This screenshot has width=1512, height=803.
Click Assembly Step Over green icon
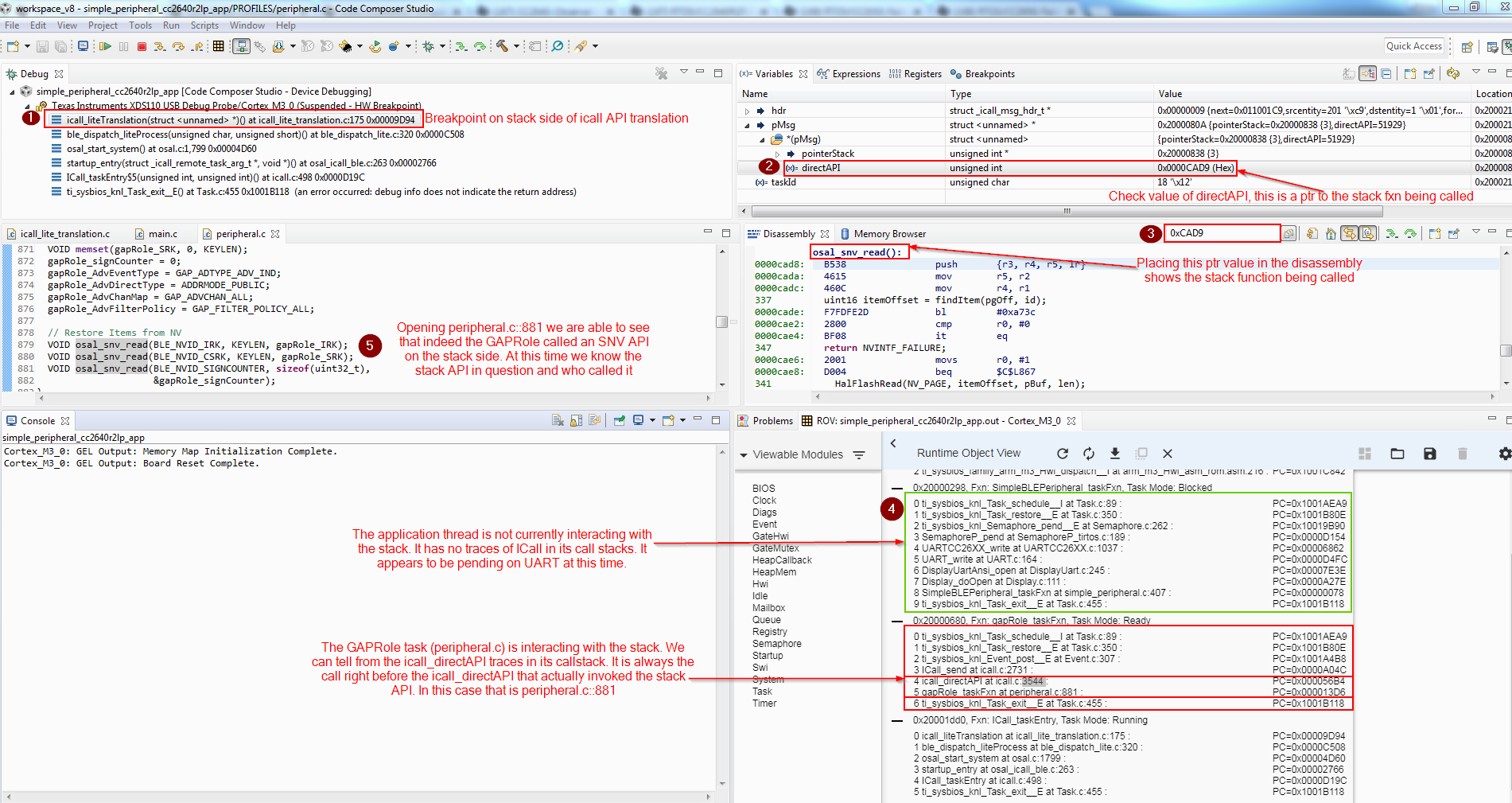point(480,47)
